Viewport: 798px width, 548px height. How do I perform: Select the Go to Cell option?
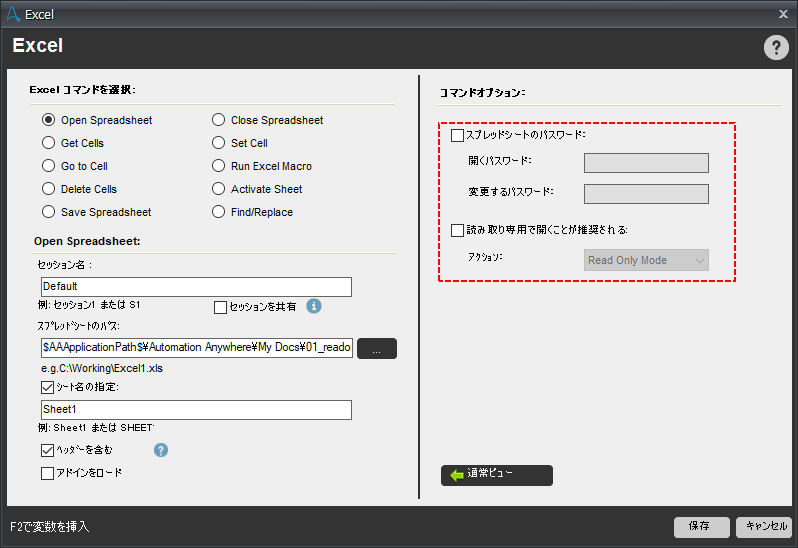(48, 165)
